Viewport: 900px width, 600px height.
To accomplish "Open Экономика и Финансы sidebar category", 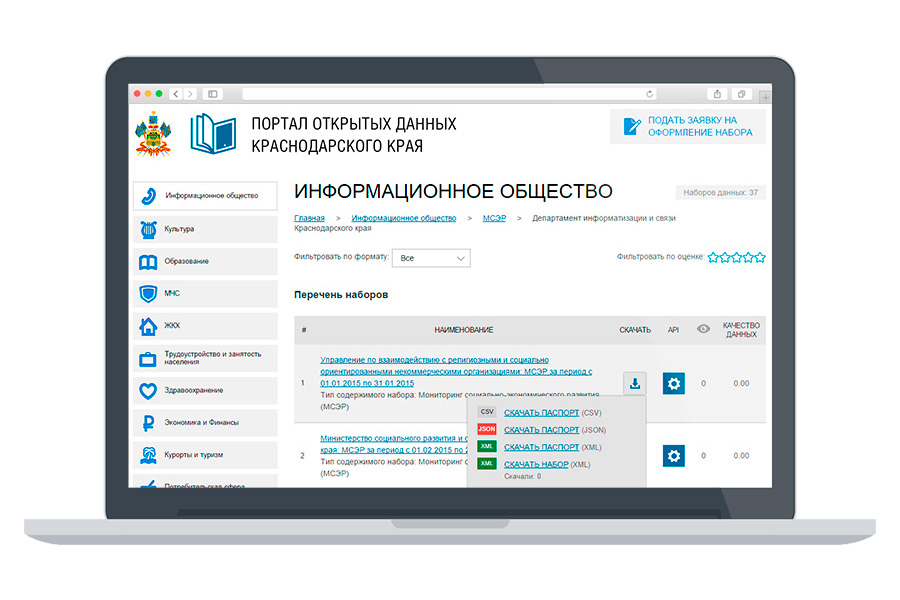I will (x=205, y=423).
